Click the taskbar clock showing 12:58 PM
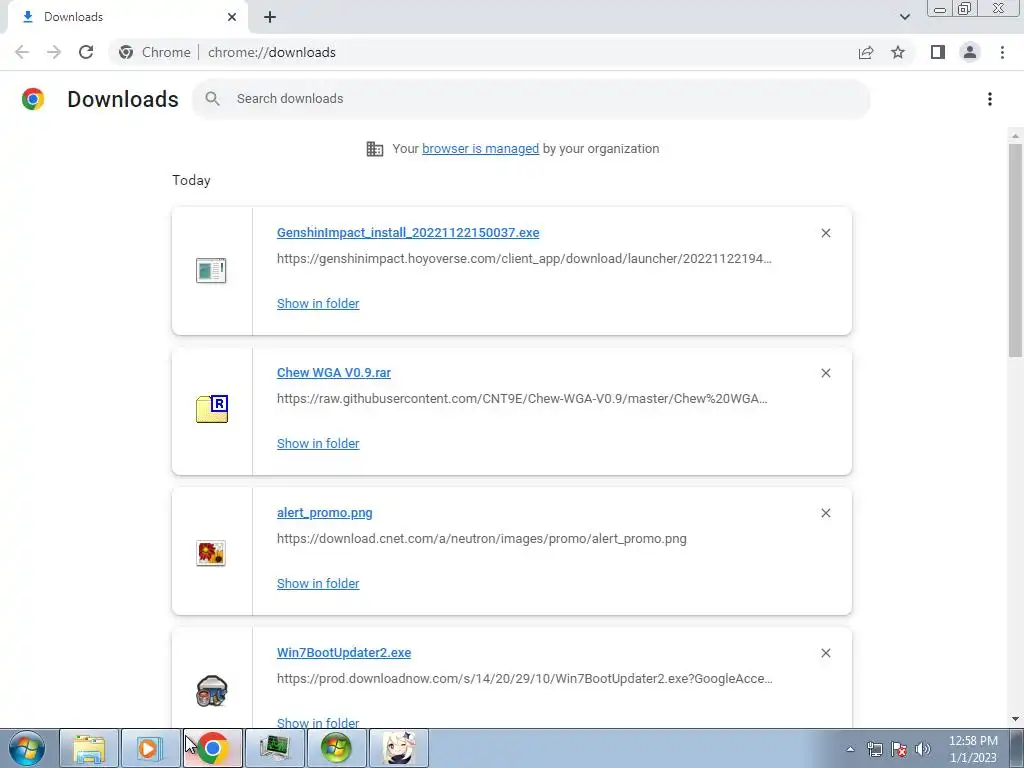 pos(972,749)
